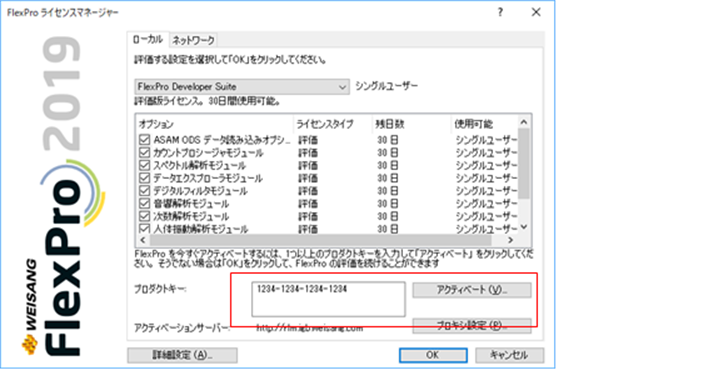Toggle カウントプロシージャモジュール checkbox
Screen dimensions: 709x373
[144, 152]
